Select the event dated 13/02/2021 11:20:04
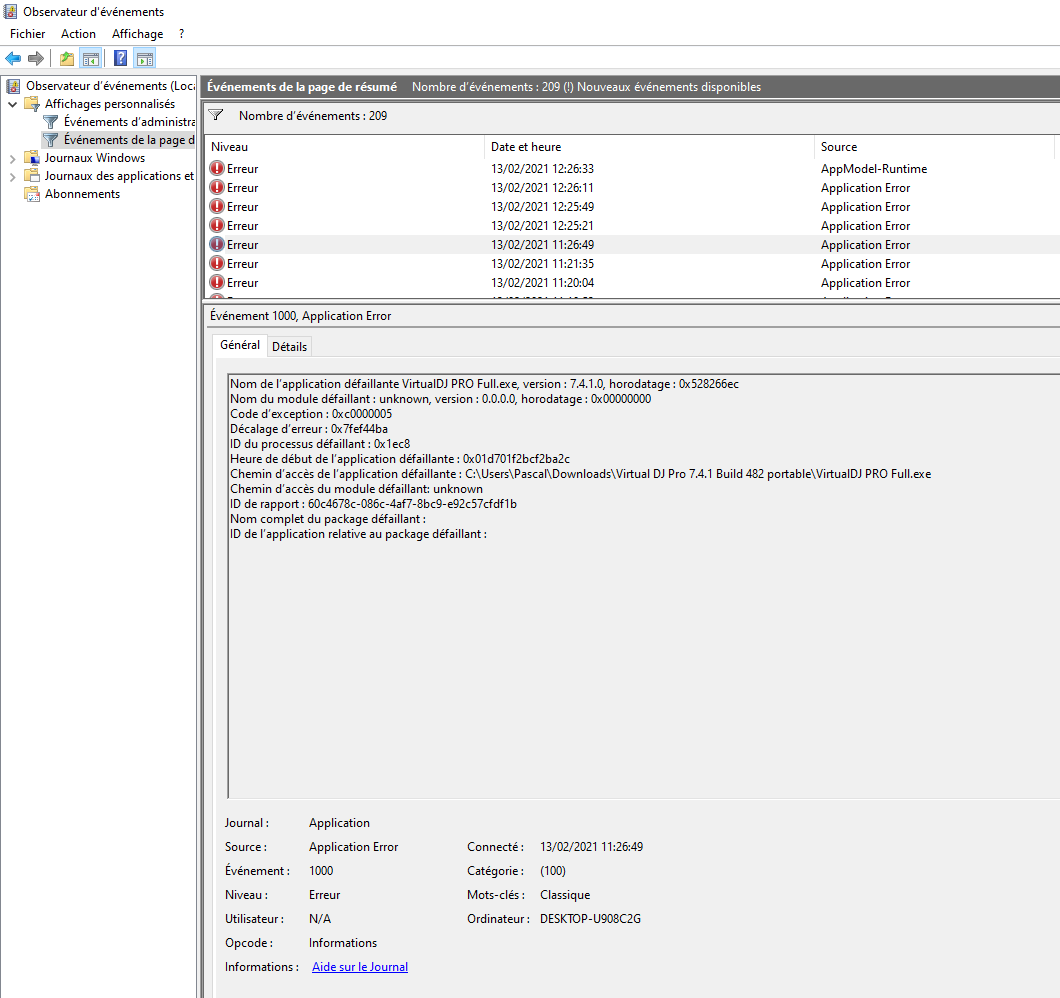Image resolution: width=1060 pixels, height=998 pixels. tap(633, 282)
